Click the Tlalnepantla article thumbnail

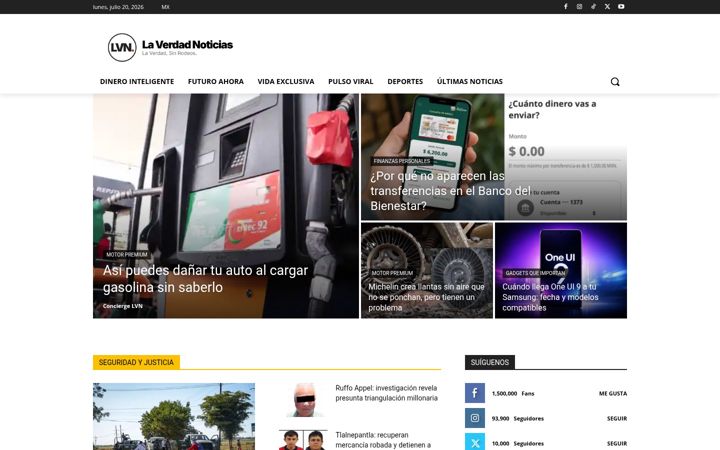point(304,440)
